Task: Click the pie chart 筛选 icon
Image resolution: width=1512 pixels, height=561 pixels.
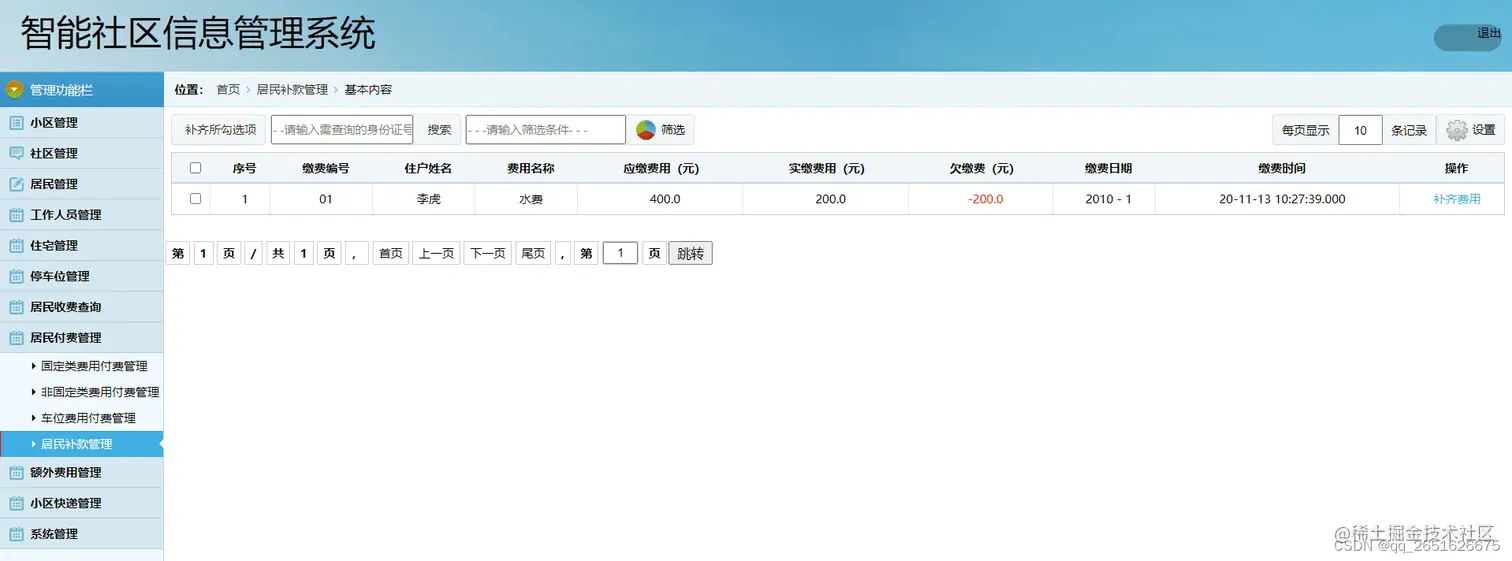Action: (646, 130)
